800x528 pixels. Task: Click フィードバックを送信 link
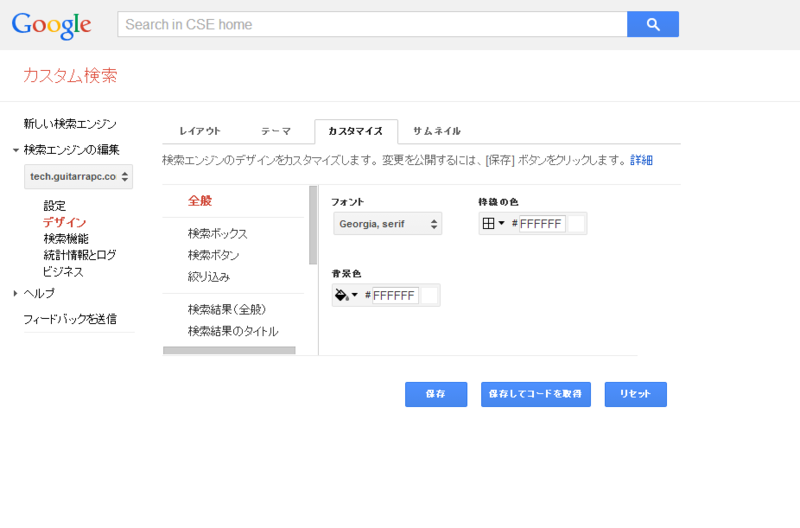click(x=70, y=319)
